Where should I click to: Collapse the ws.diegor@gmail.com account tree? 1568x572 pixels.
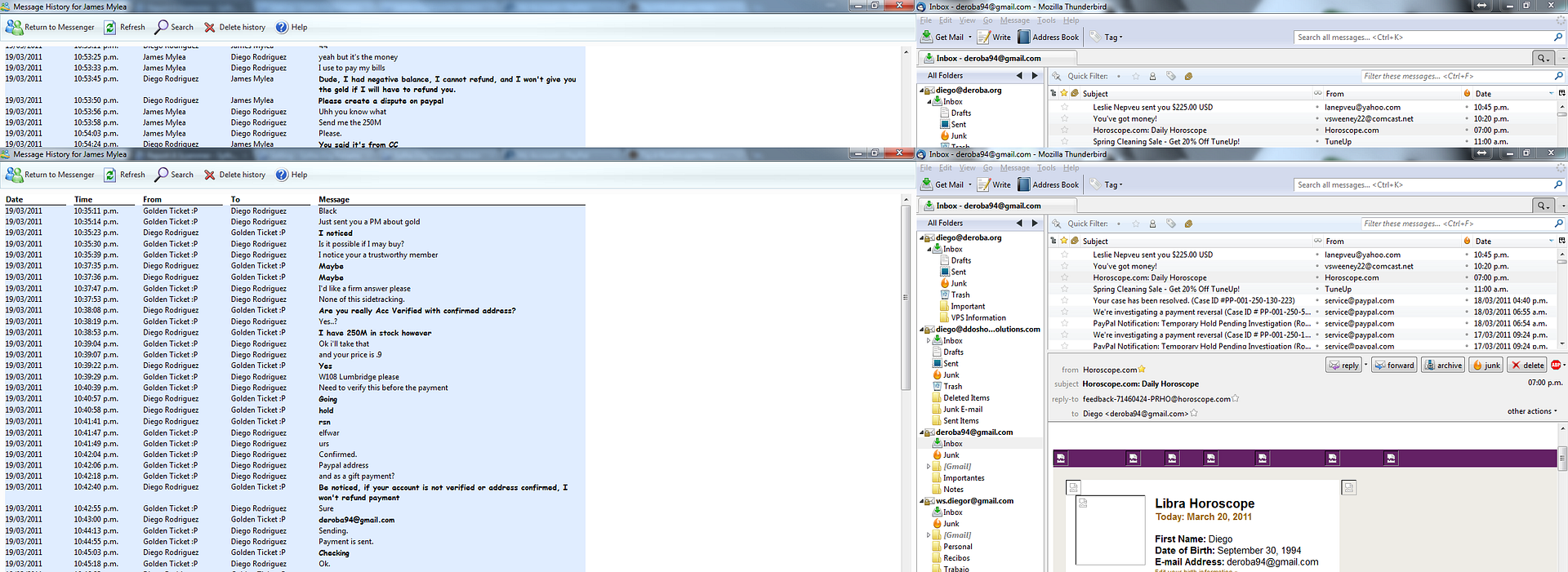click(922, 501)
